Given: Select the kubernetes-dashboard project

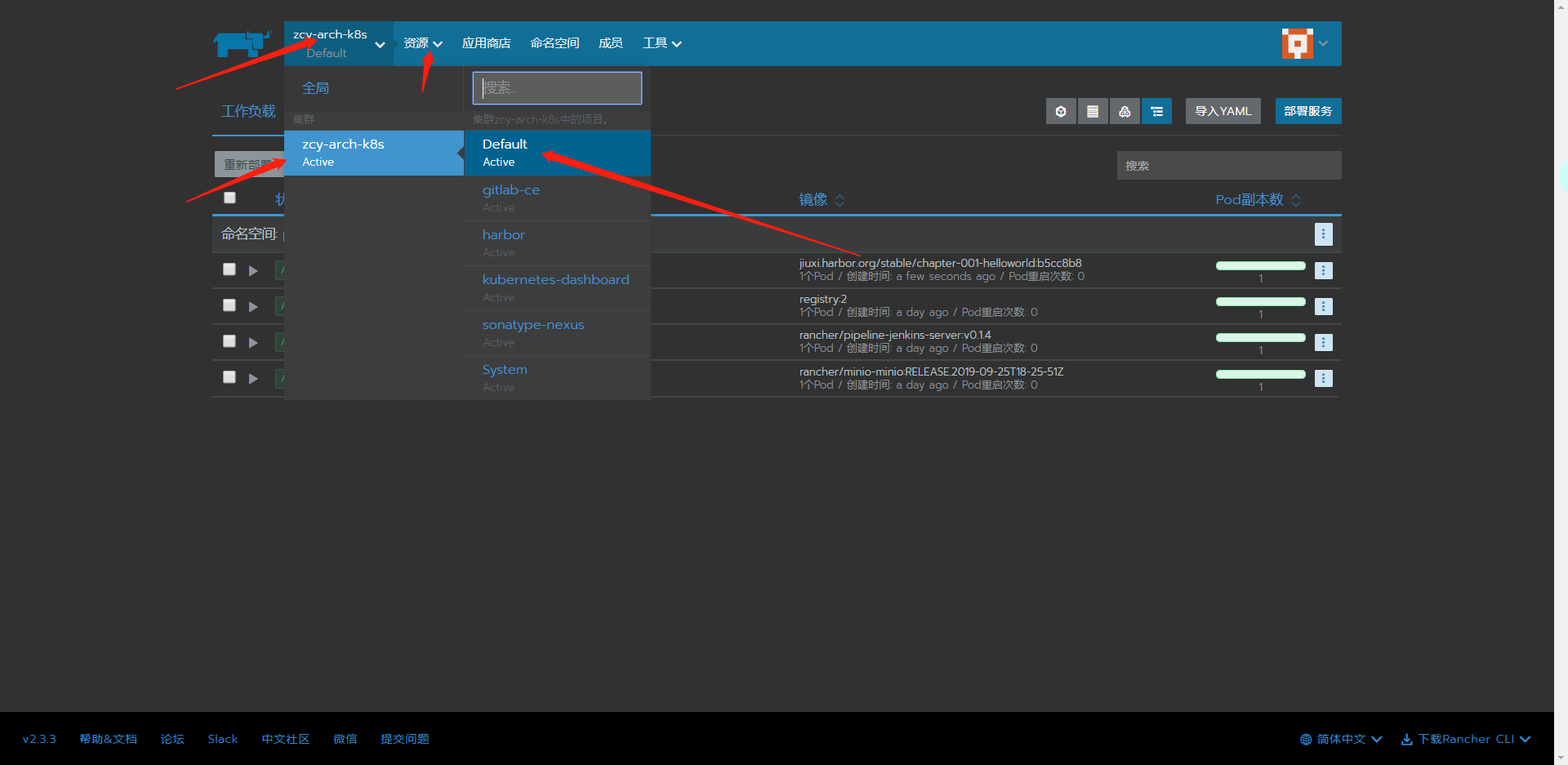Looking at the screenshot, I should coord(558,288).
